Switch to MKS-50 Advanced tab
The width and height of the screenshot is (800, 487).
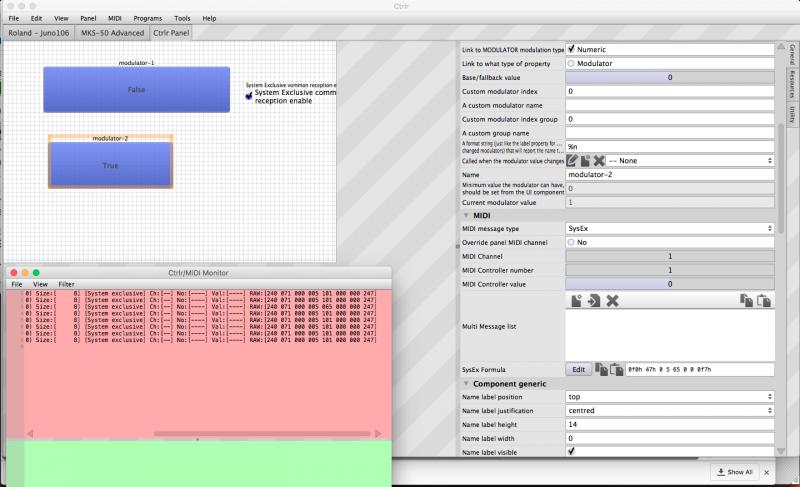pos(112,33)
